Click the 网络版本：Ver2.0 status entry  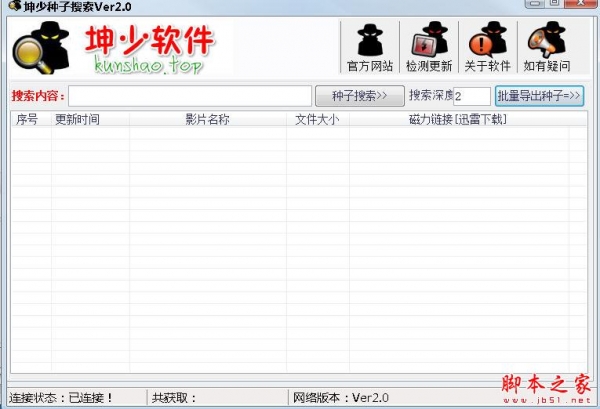tap(341, 398)
